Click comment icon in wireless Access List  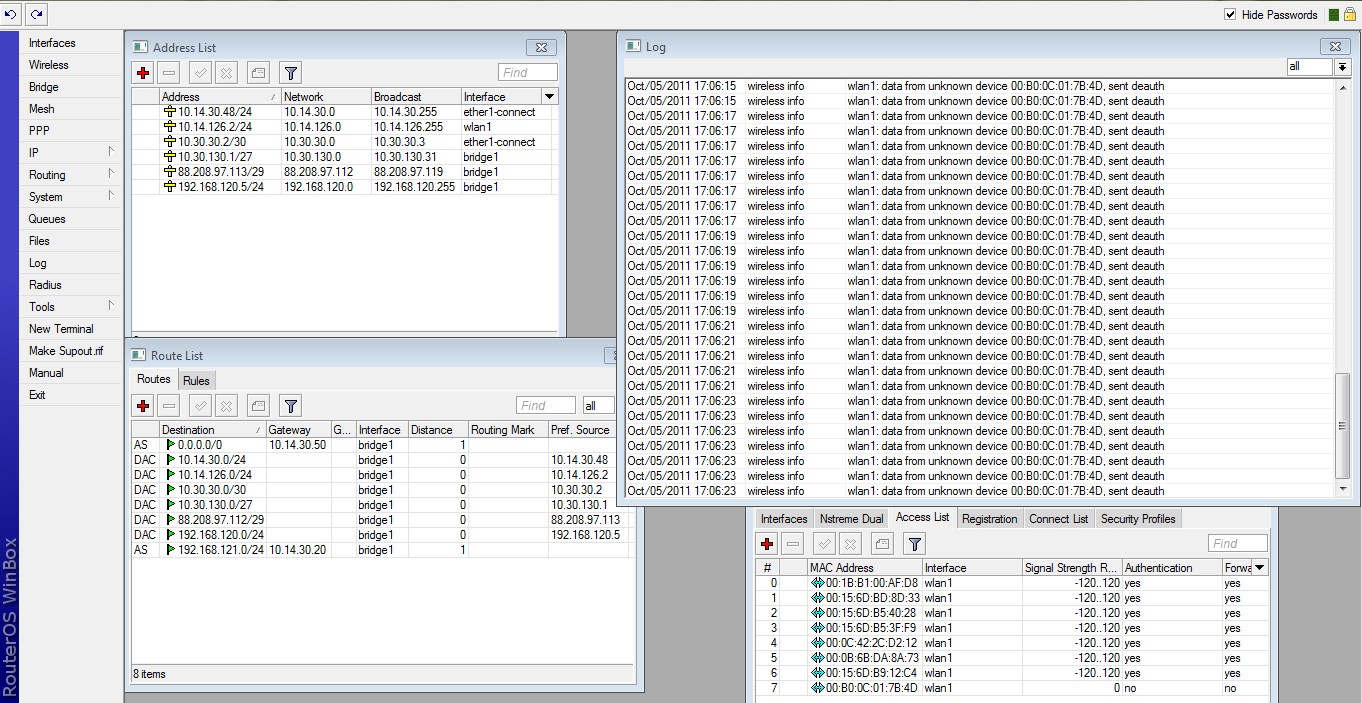882,543
